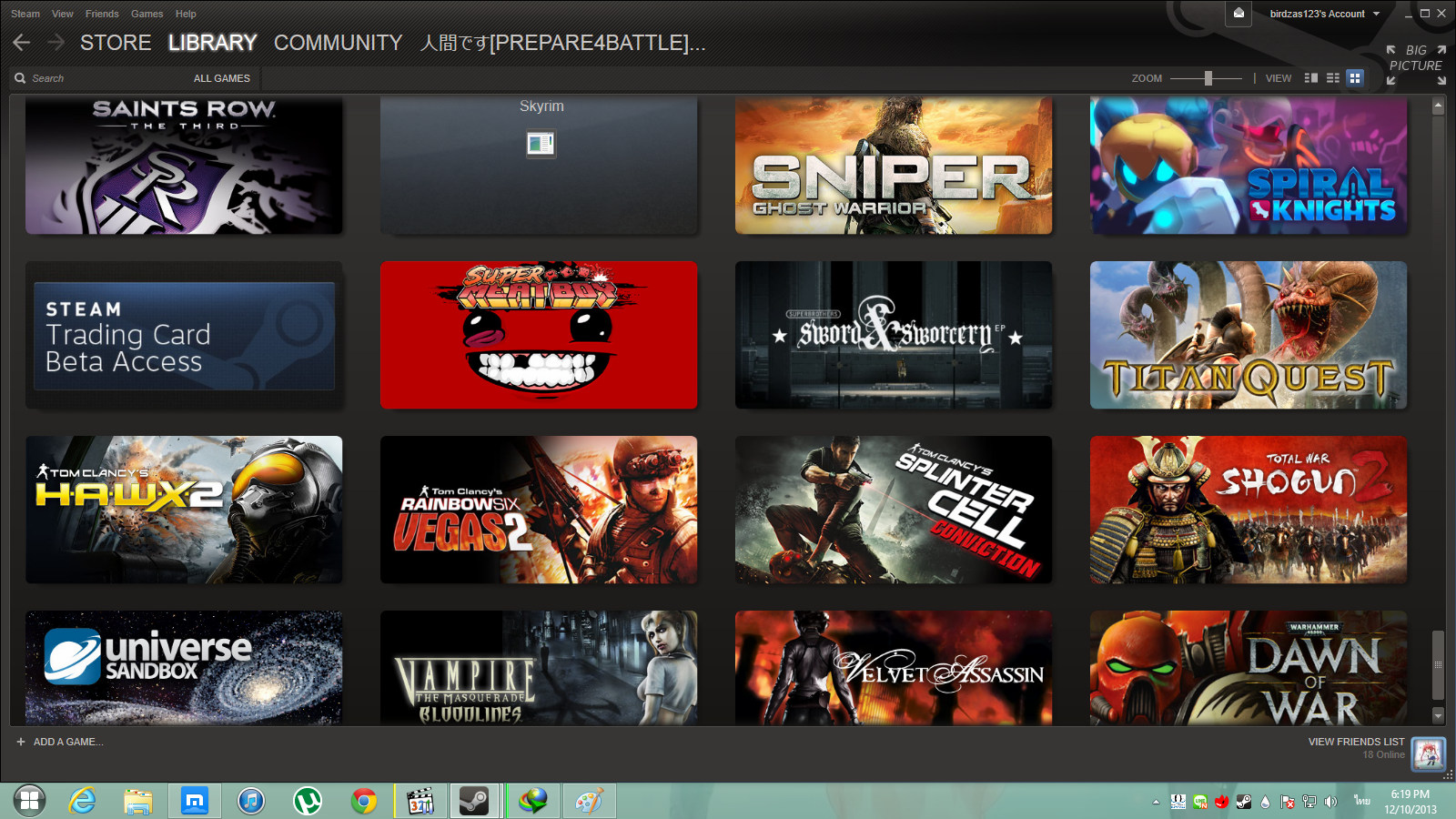Select Total War Shogun 2 tile
Screen dimensions: 1456x819
tap(1249, 510)
